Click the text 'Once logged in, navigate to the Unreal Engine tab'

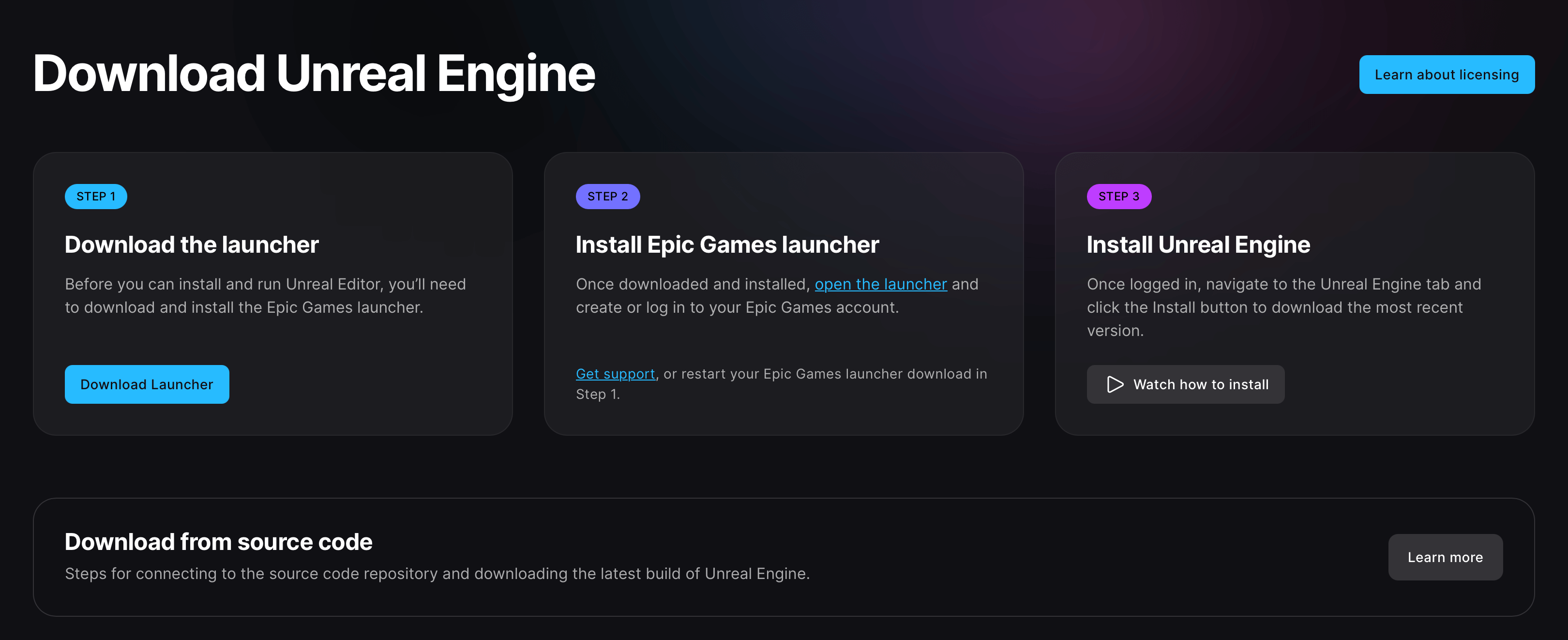coord(1268,284)
